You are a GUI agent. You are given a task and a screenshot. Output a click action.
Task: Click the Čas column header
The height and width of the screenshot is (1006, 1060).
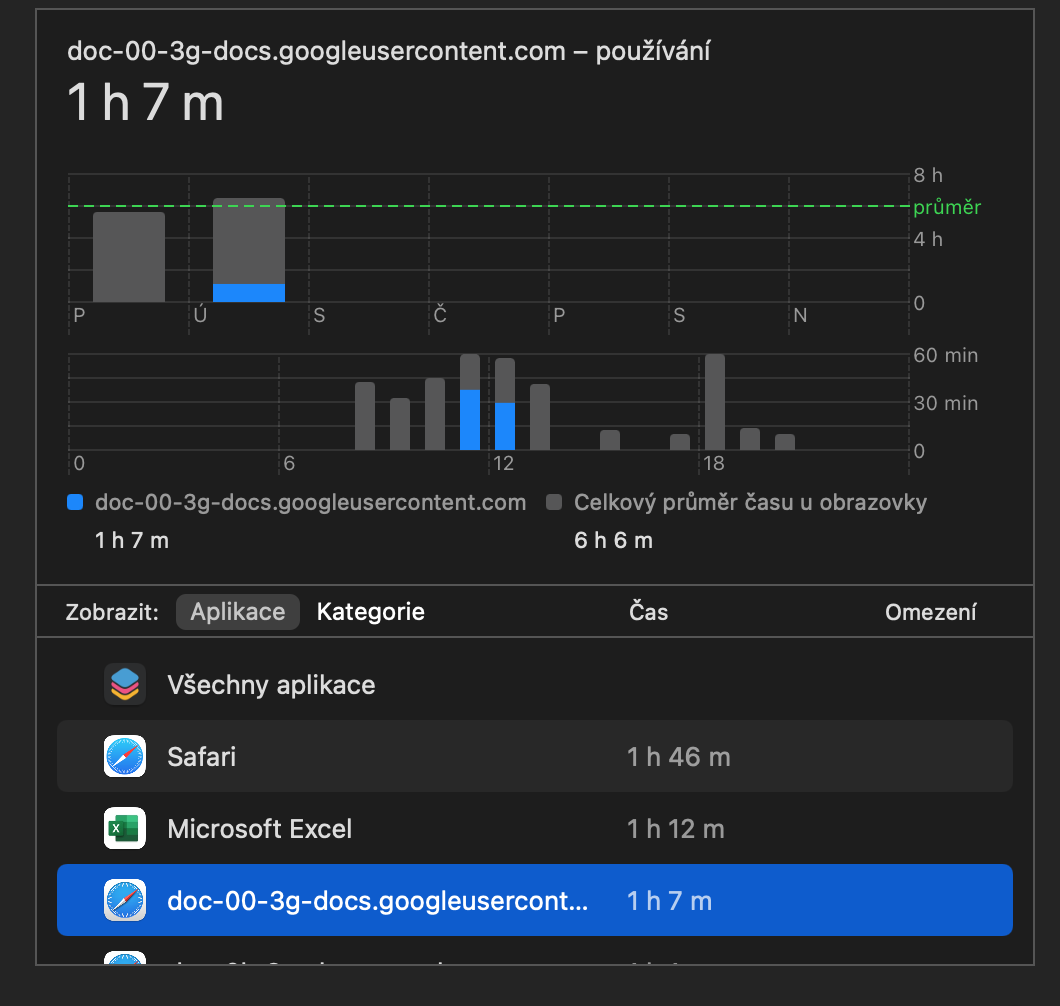tap(648, 612)
